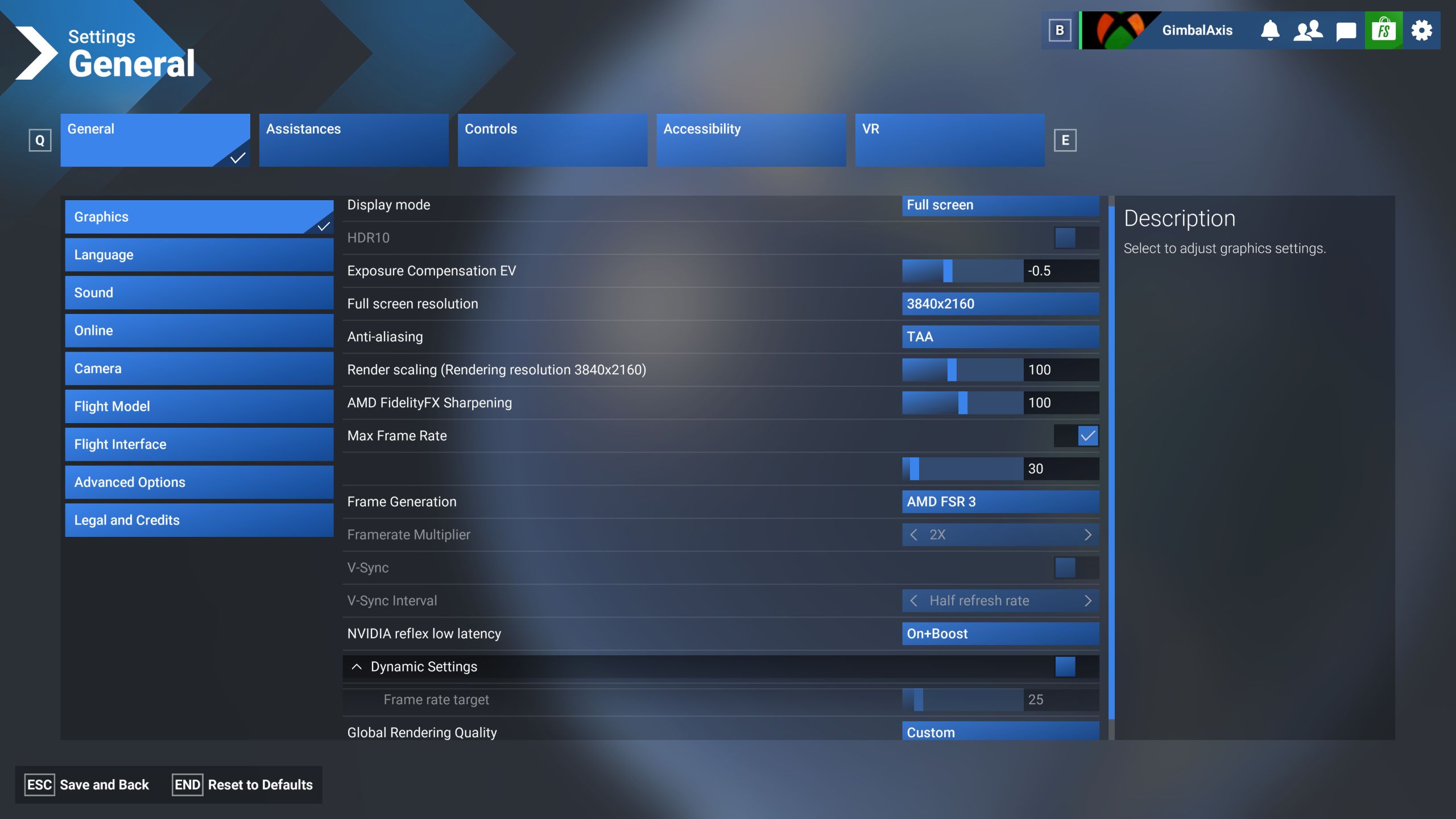The height and width of the screenshot is (819, 1456).
Task: Toggle the V-Sync switch
Action: pyautogui.click(x=1076, y=568)
